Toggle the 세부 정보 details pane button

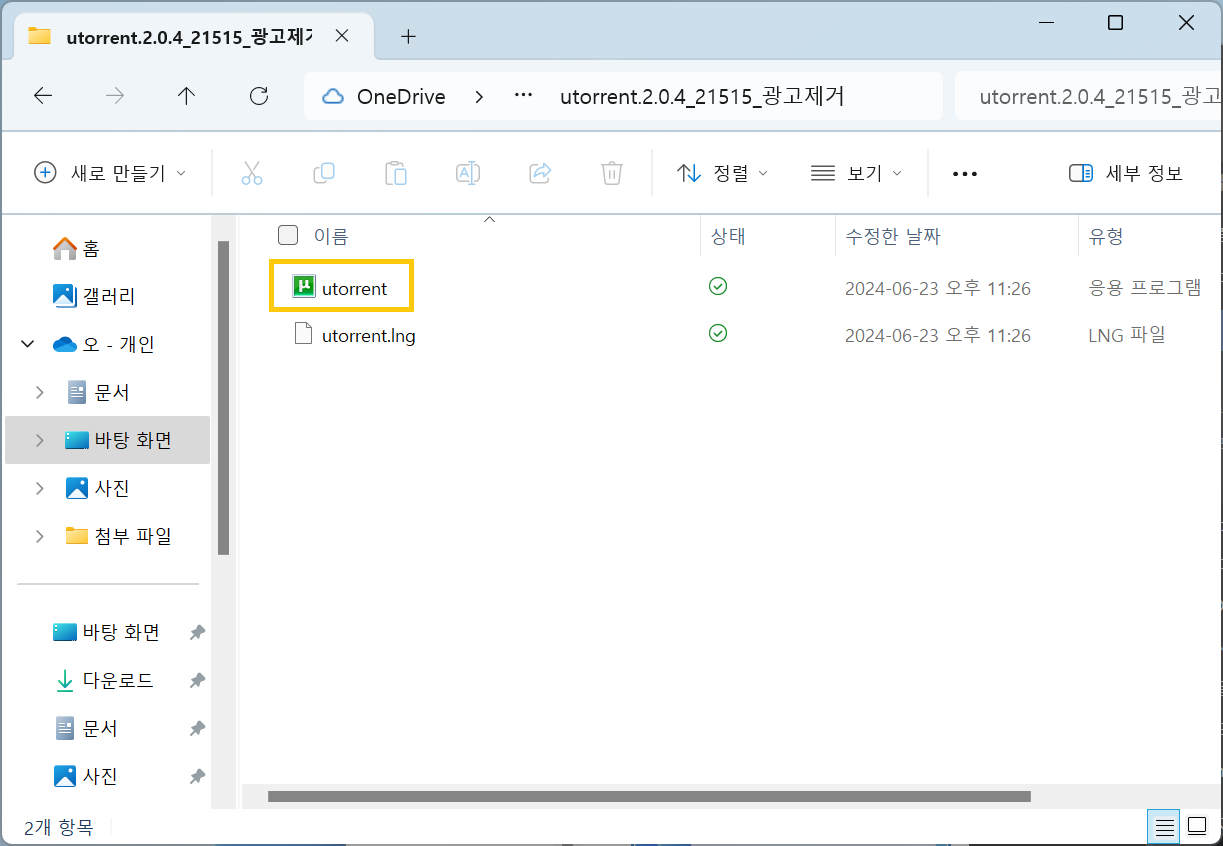tap(1125, 173)
